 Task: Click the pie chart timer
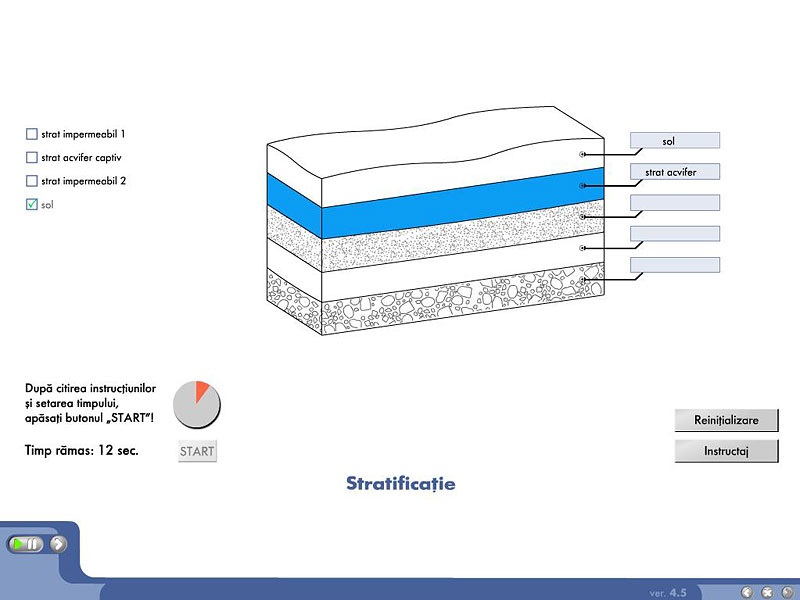196,404
